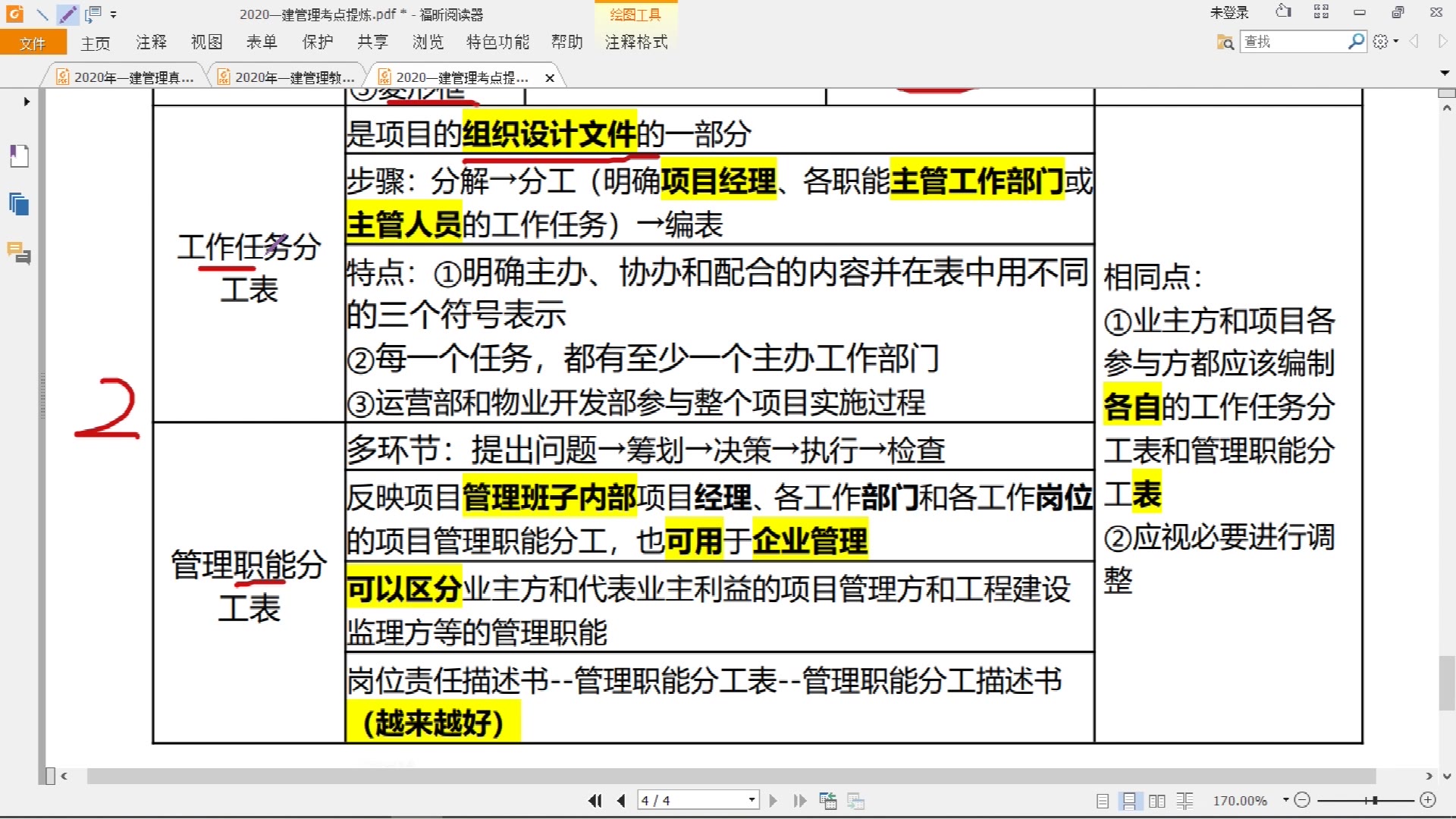This screenshot has height=819, width=1456.
Task: Open the 帮助 ribbon tab
Action: (566, 42)
